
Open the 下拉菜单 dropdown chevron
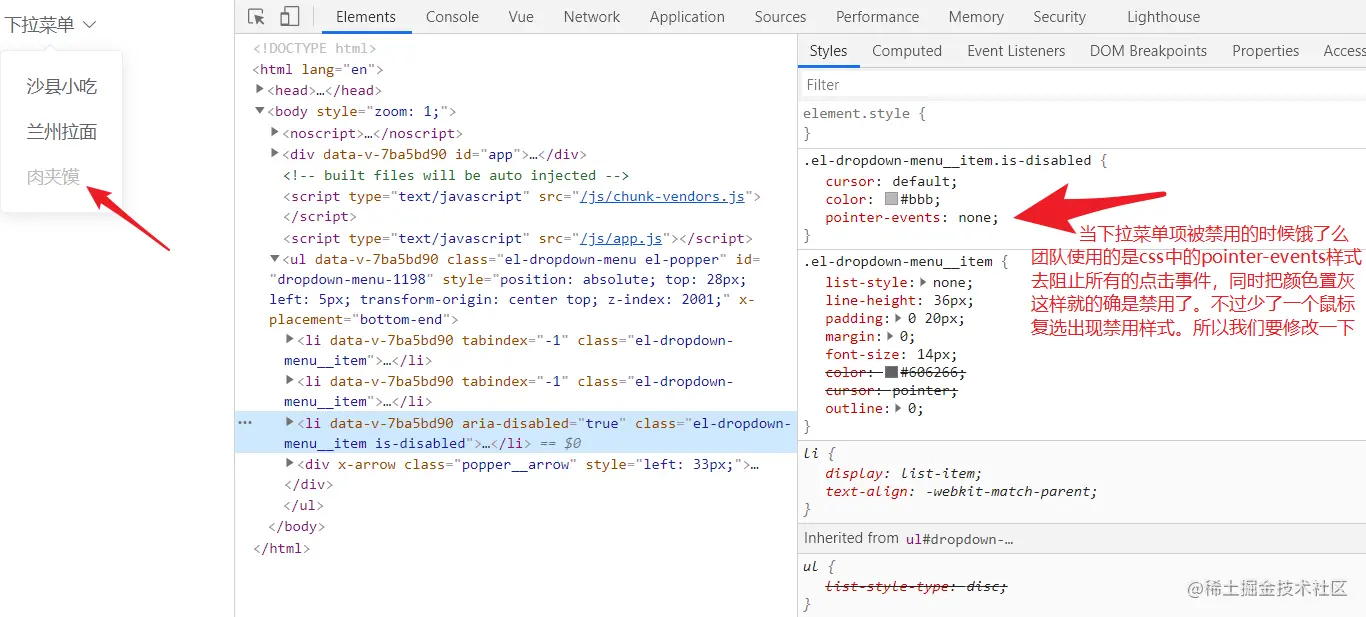(89, 24)
